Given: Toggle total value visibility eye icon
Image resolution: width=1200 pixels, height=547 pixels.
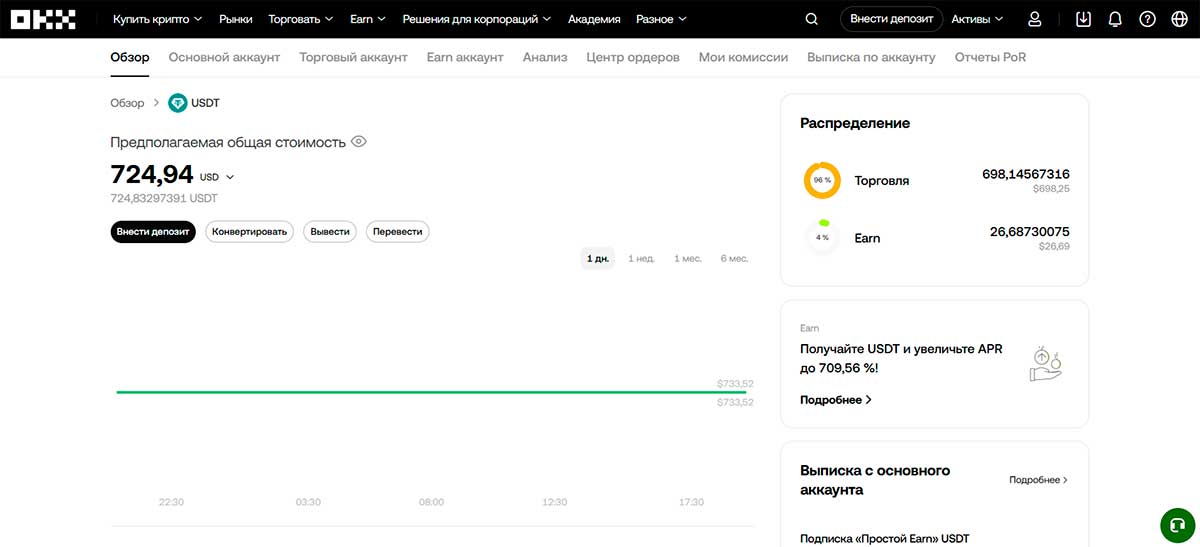Looking at the screenshot, I should point(359,142).
